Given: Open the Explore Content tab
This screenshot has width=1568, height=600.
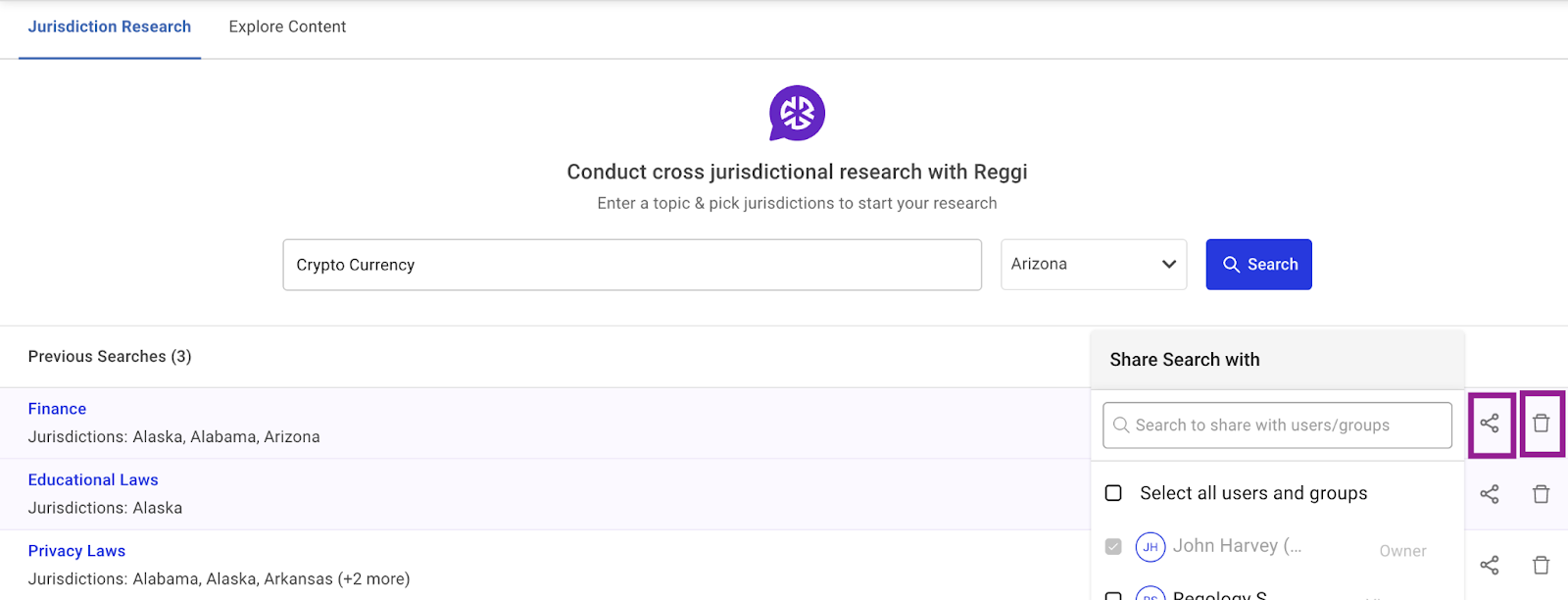Looking at the screenshot, I should click(287, 27).
